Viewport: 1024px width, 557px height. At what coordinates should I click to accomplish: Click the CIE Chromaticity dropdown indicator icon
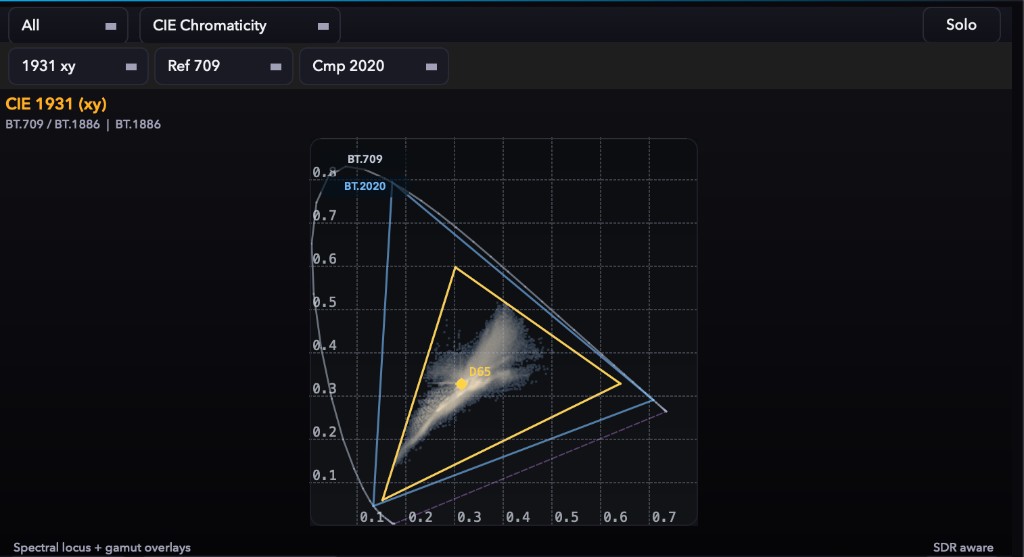323,26
